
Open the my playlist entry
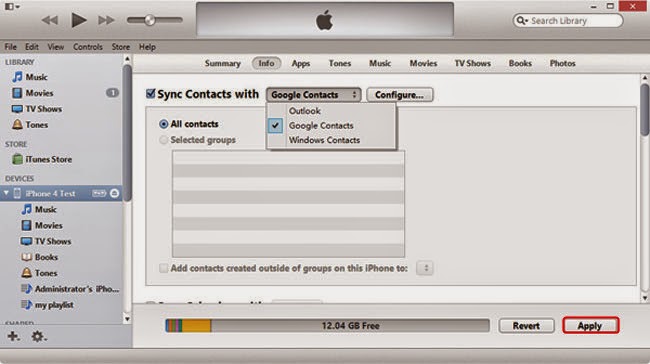[x=47, y=305]
